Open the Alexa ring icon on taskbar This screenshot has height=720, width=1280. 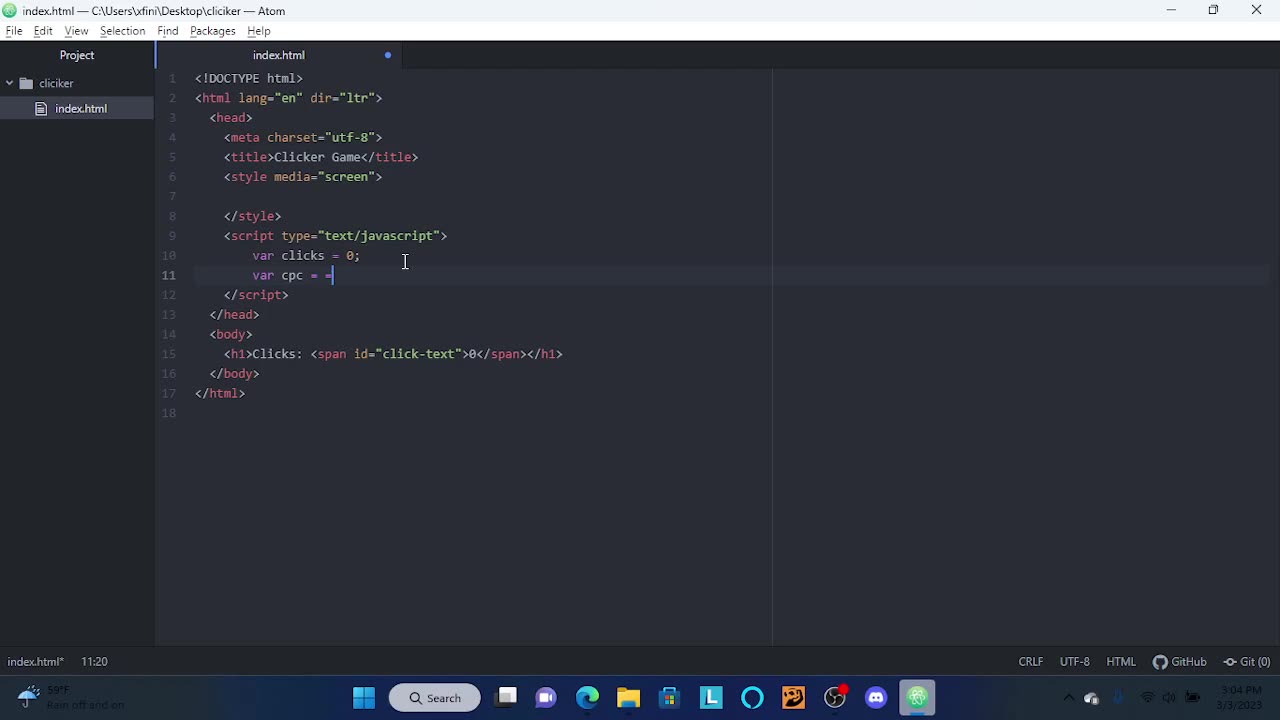pos(752,698)
